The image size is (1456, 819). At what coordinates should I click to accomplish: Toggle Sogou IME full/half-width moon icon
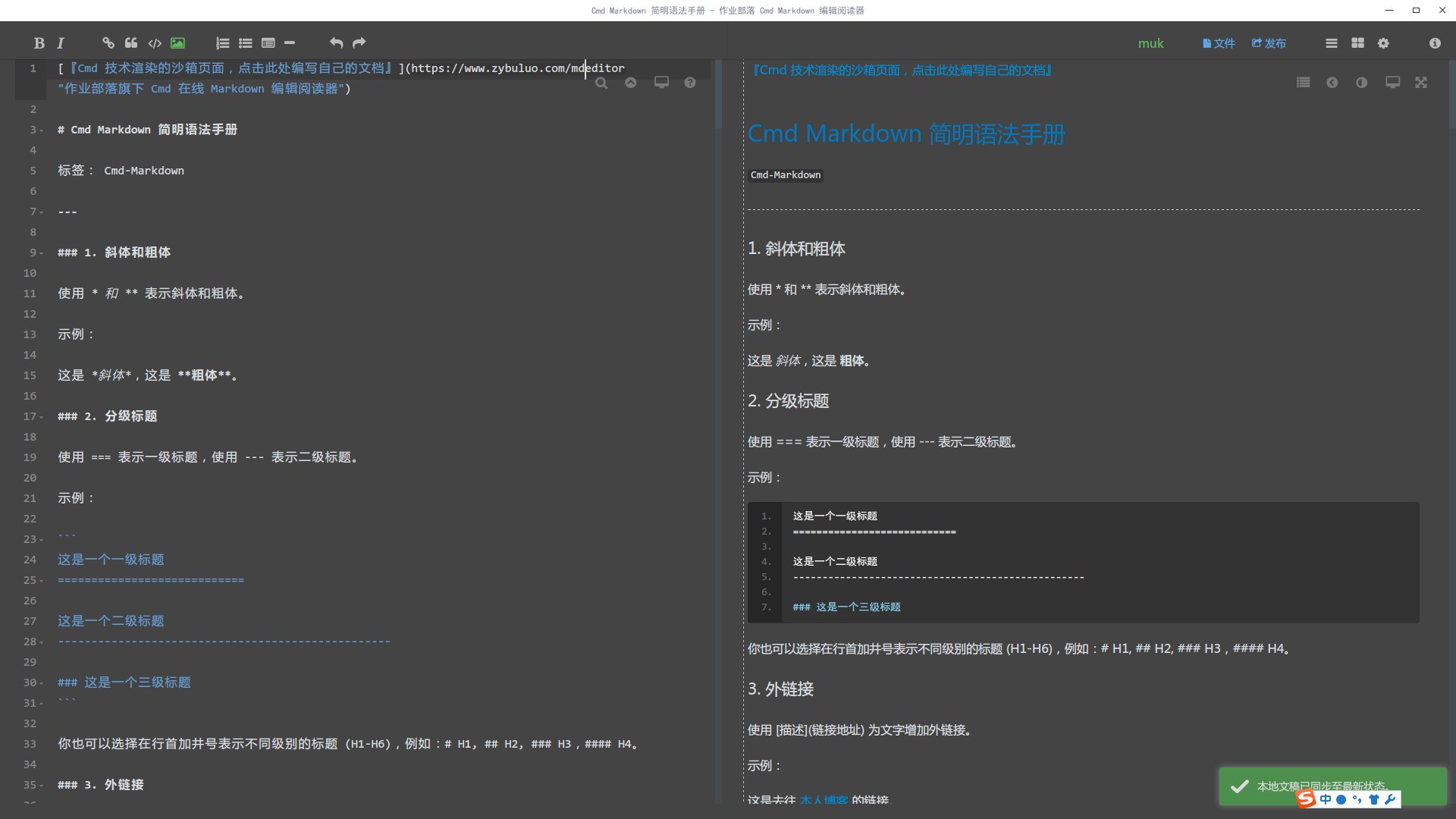point(1341,799)
